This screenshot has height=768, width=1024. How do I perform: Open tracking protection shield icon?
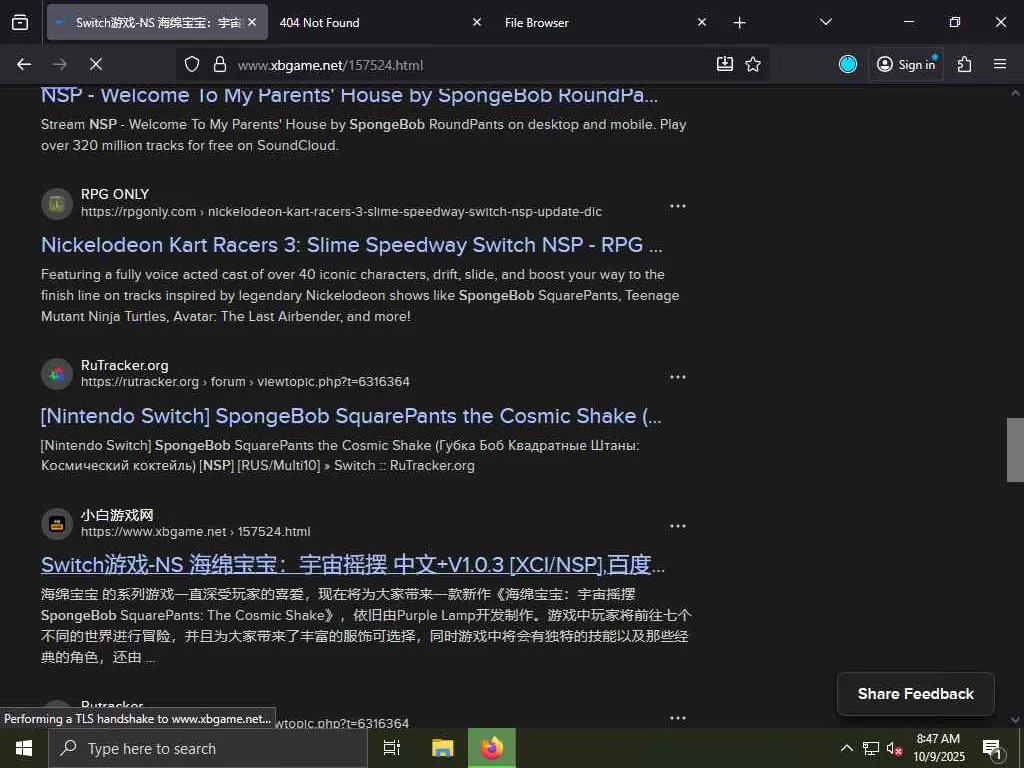tap(191, 64)
